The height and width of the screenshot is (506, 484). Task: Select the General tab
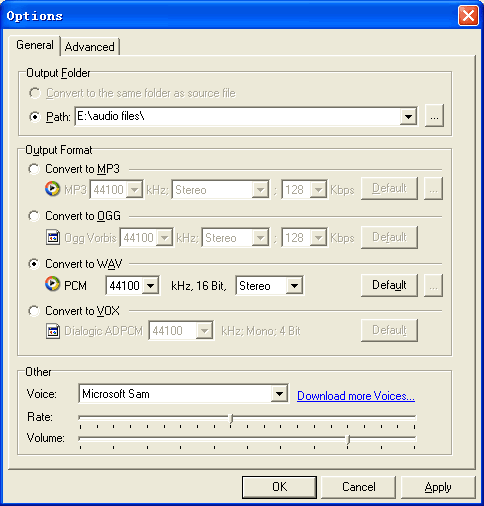click(35, 45)
